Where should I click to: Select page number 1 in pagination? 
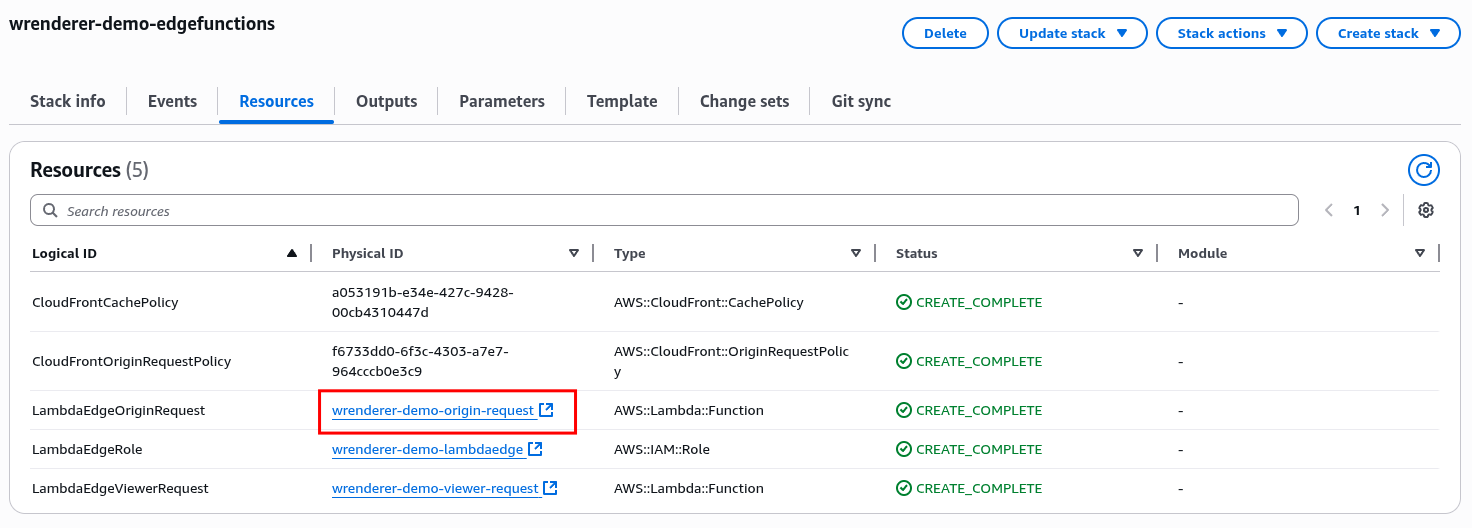(1357, 210)
